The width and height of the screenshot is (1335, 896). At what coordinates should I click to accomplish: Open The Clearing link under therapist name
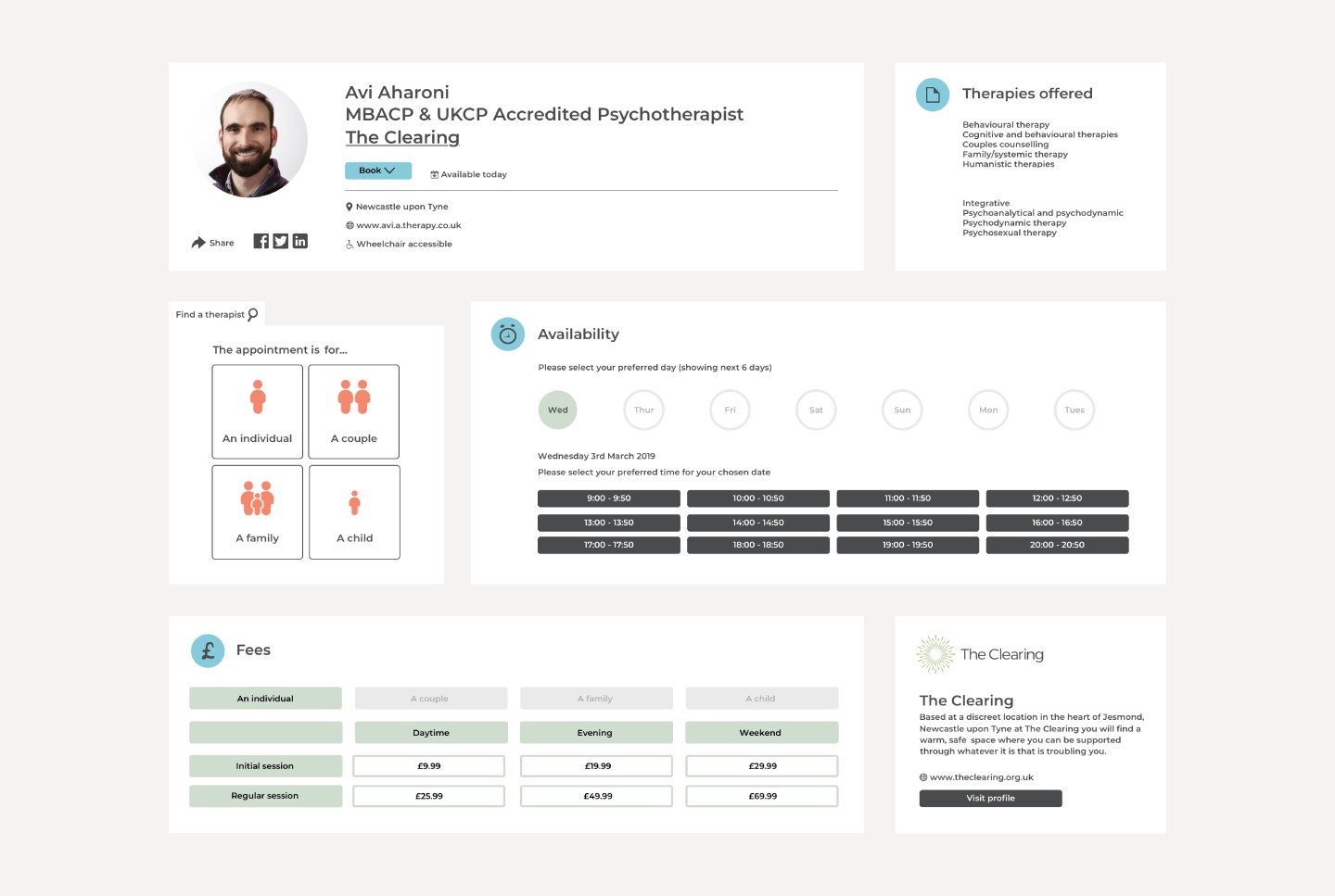tap(402, 138)
